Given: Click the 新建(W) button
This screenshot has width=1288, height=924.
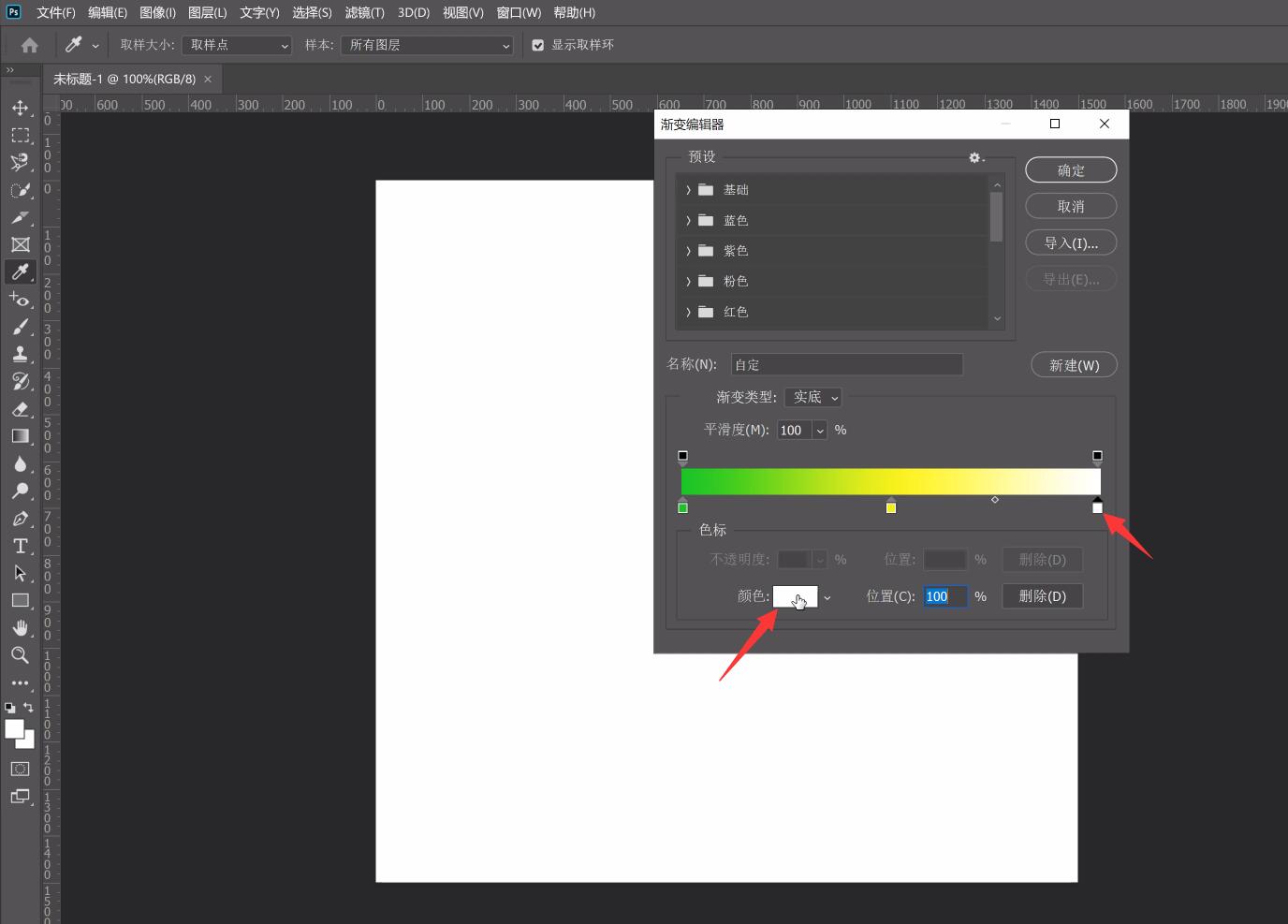Looking at the screenshot, I should (x=1074, y=365).
